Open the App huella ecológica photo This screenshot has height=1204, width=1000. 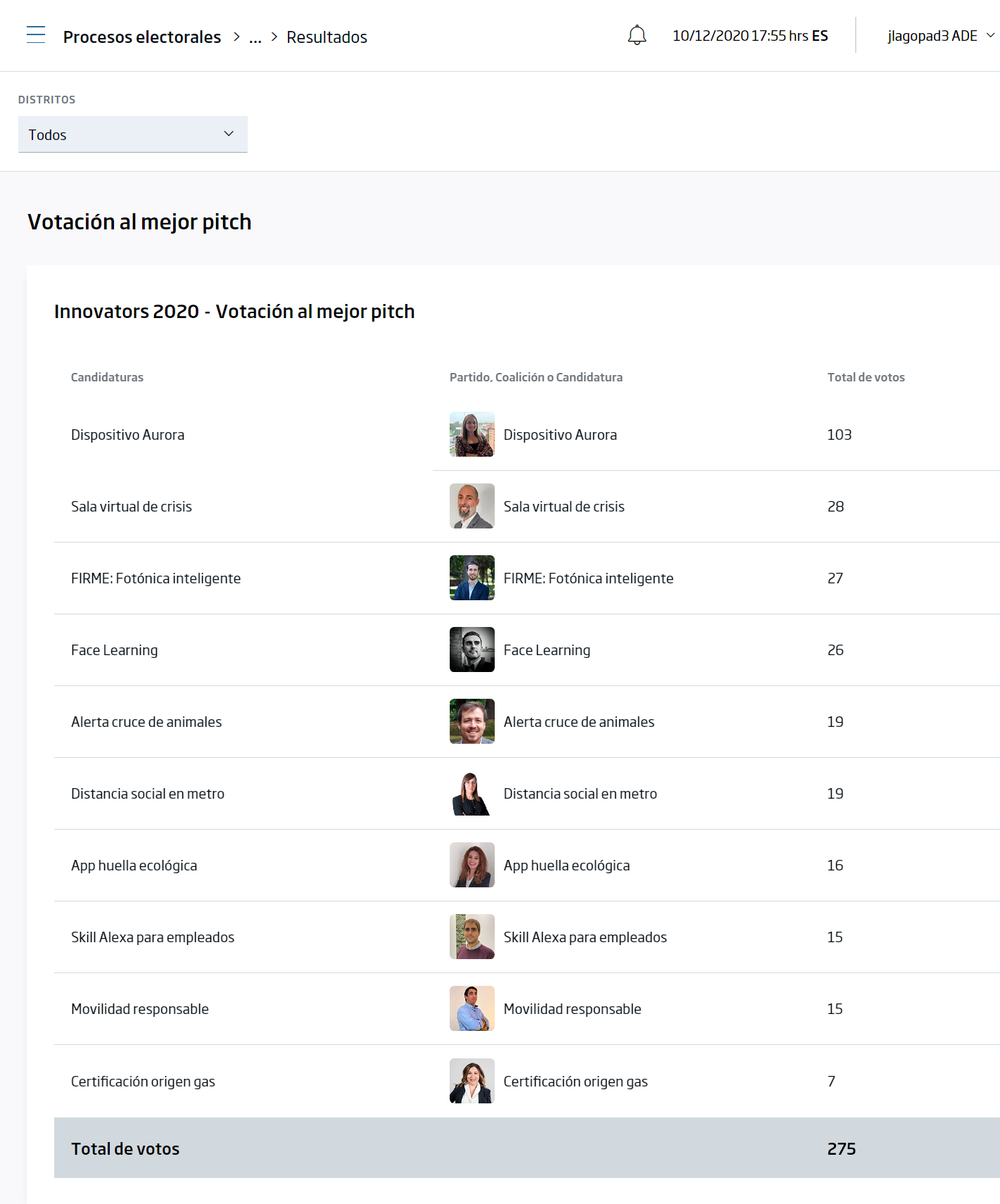coord(472,865)
